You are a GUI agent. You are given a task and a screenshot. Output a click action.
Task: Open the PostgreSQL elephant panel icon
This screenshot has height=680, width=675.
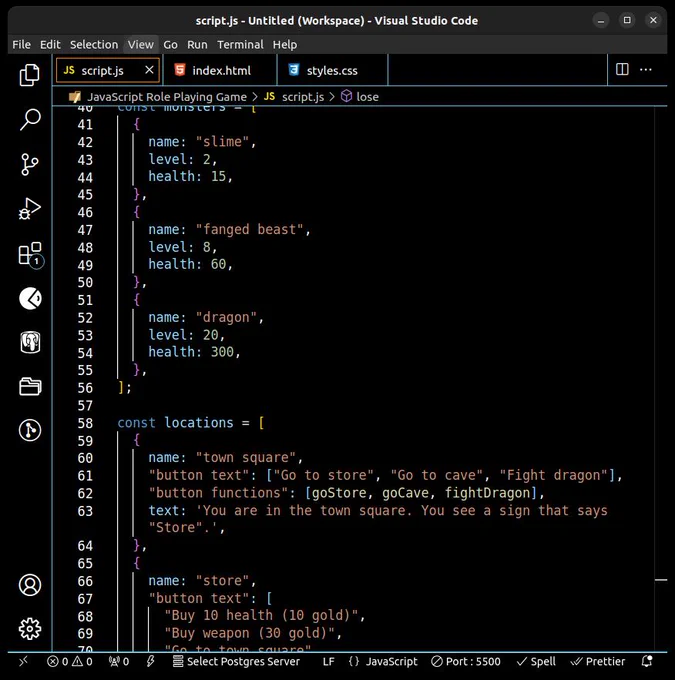coord(30,343)
